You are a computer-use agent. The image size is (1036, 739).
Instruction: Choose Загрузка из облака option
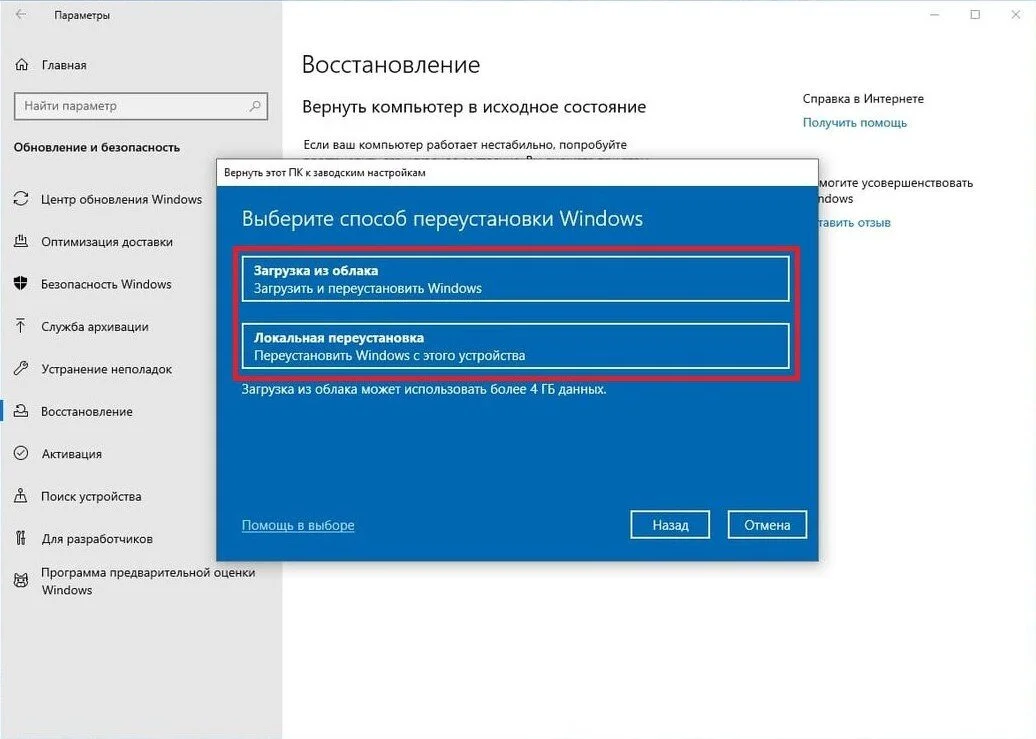pos(515,279)
